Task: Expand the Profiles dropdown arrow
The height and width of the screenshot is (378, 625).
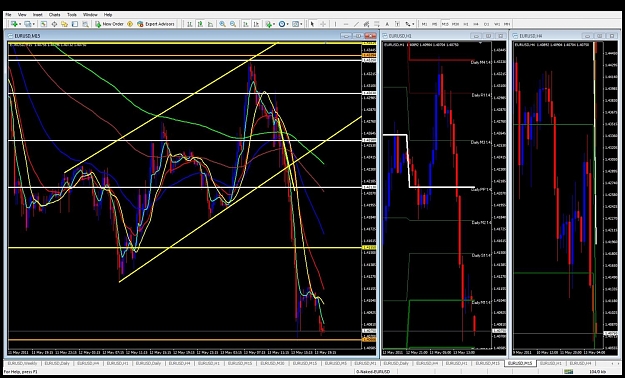Action: pyautogui.click(x=33, y=24)
